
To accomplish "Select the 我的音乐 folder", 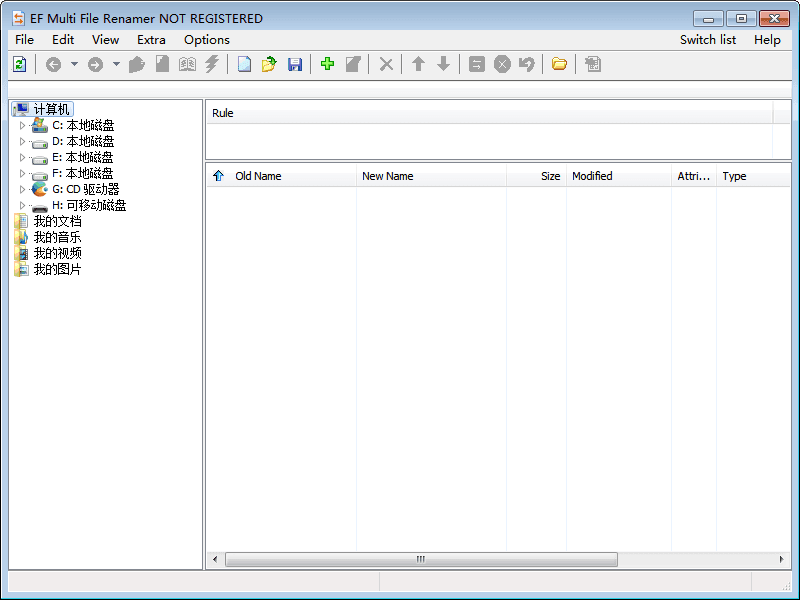I will click(x=57, y=237).
